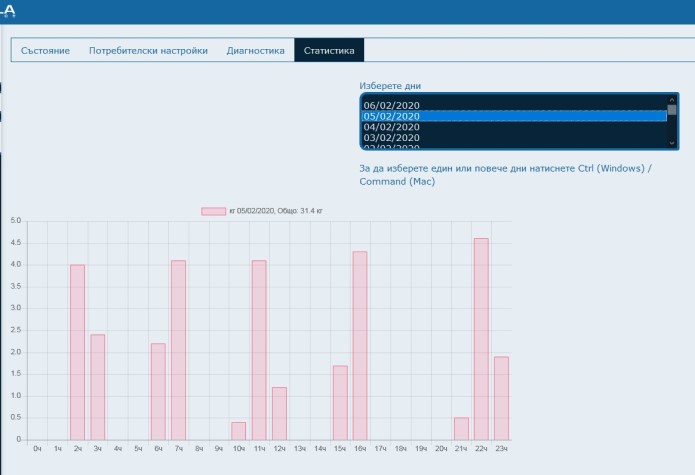Click the day list scroll-up arrow
Viewport: 695px width, 475px height.
672,99
